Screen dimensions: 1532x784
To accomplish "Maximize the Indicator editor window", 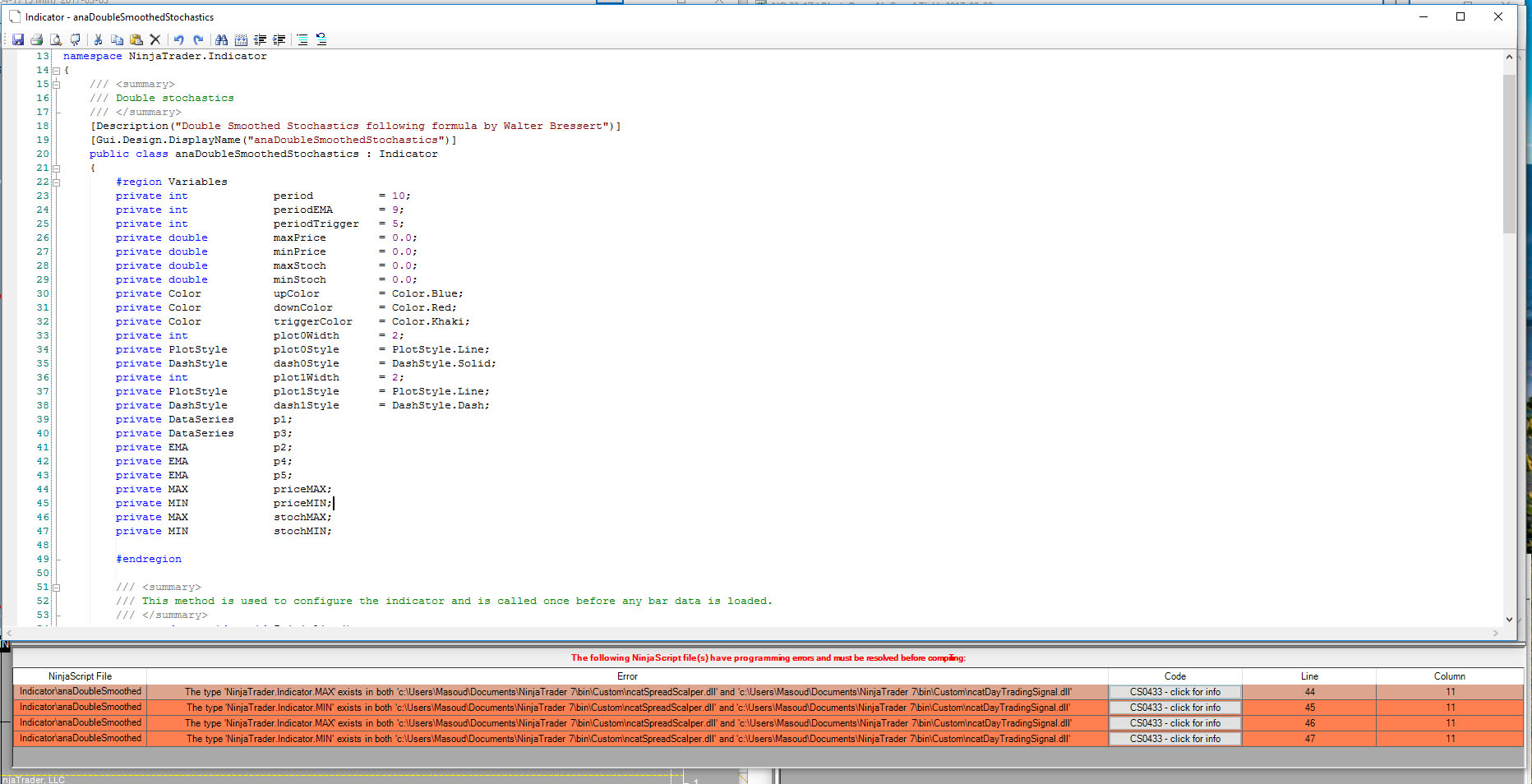I will point(1460,16).
